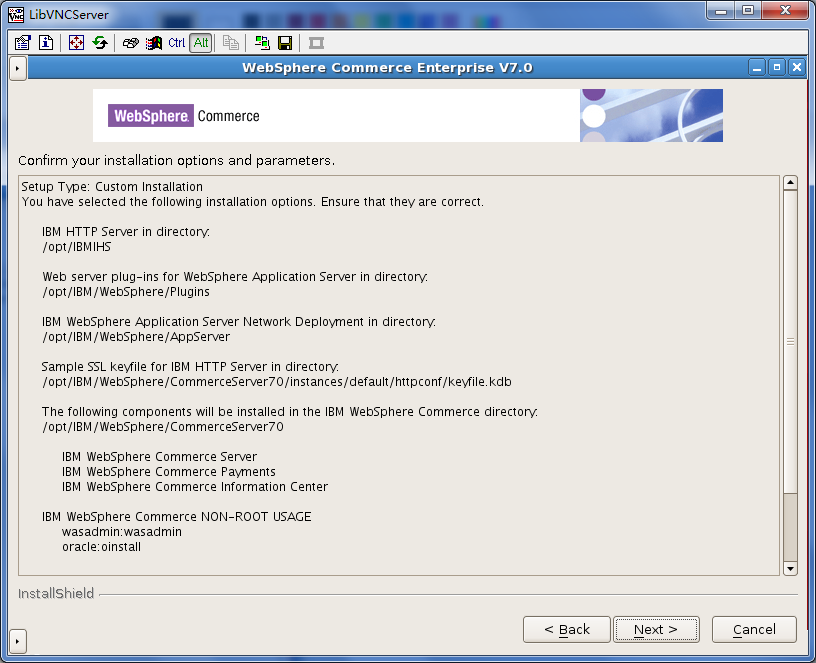The image size is (816, 663).
Task: Click the "Web server plug-ins for WebSphere" line
Action: click(x=235, y=277)
